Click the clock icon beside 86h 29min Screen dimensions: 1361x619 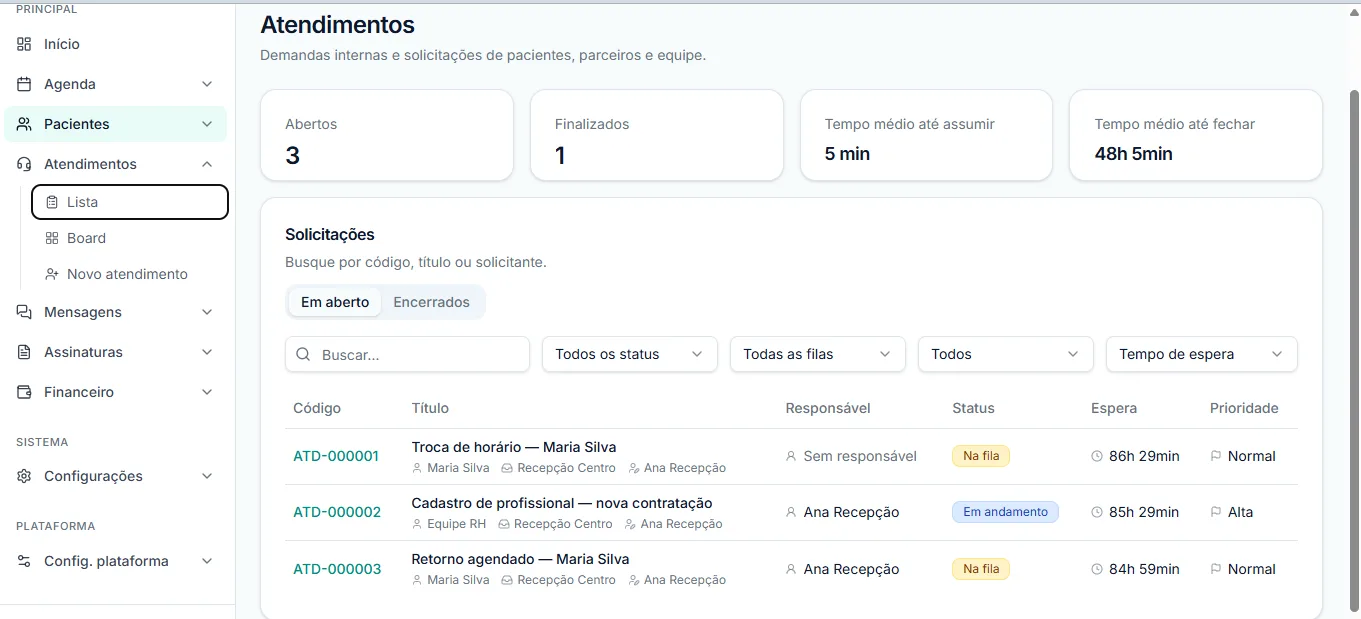point(1097,456)
